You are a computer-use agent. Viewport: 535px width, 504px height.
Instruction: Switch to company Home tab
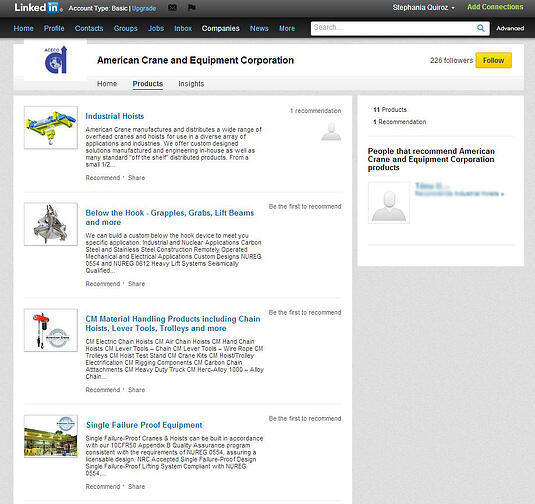coord(107,84)
